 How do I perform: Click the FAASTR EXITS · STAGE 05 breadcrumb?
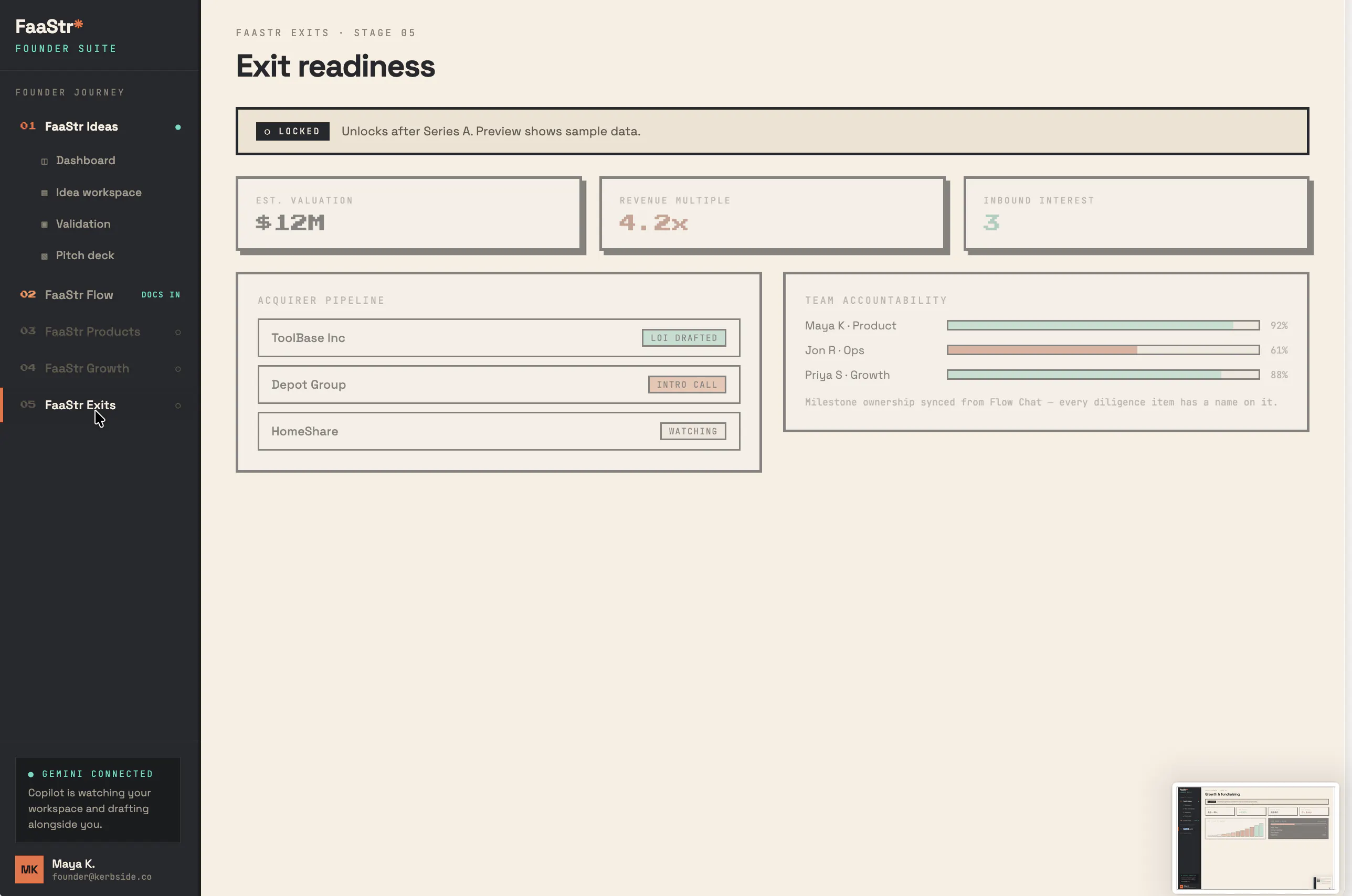326,33
